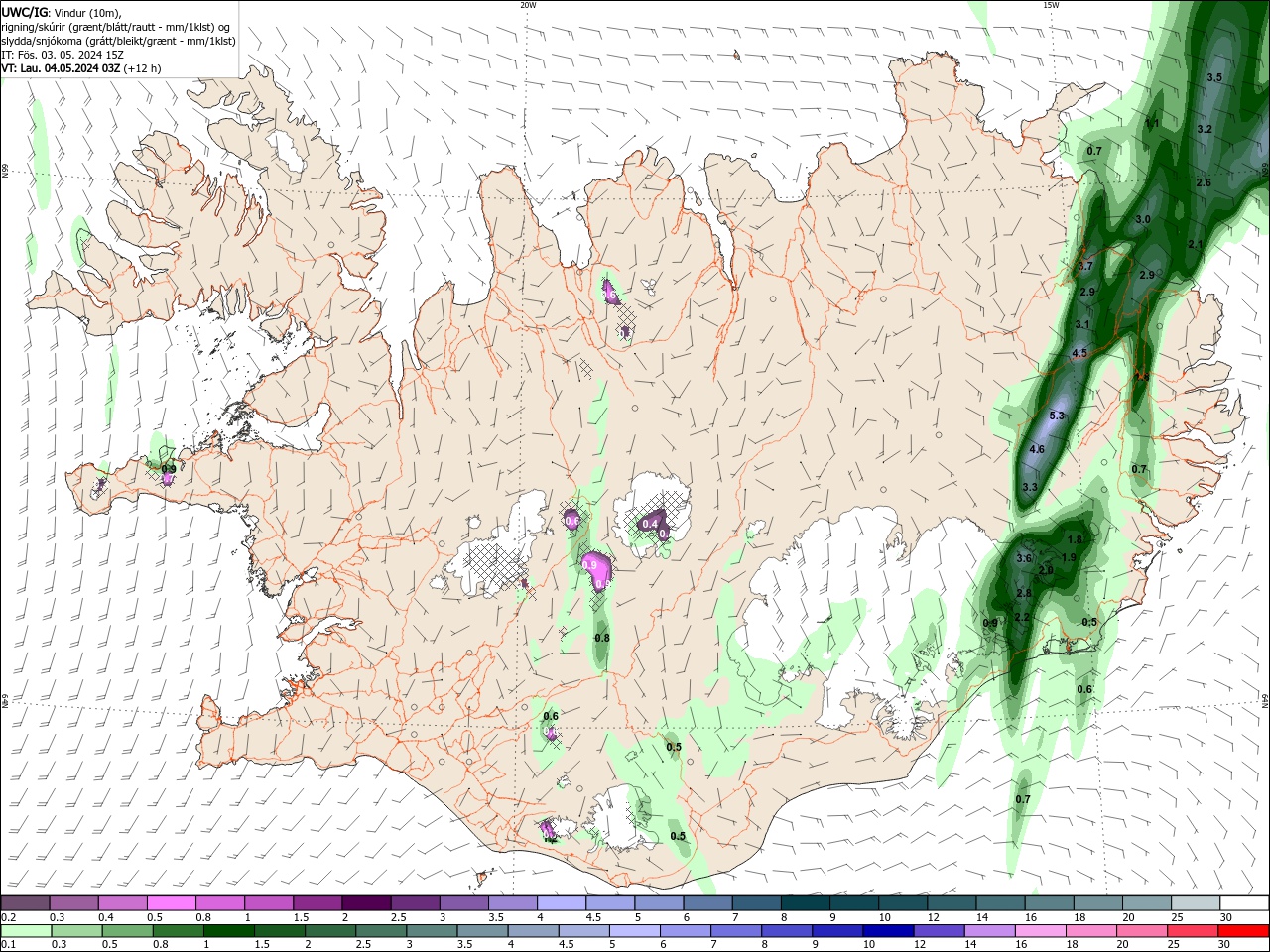Viewport: 1270px width, 952px height.
Task: Click the '0.2' label under top color scale
Action: [x=9, y=916]
